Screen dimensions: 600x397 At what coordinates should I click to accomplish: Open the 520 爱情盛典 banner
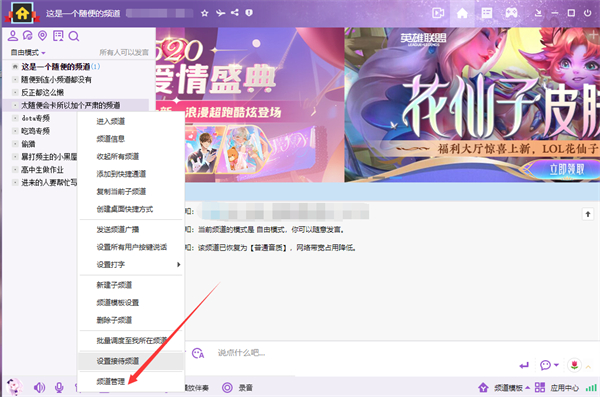tap(250, 105)
